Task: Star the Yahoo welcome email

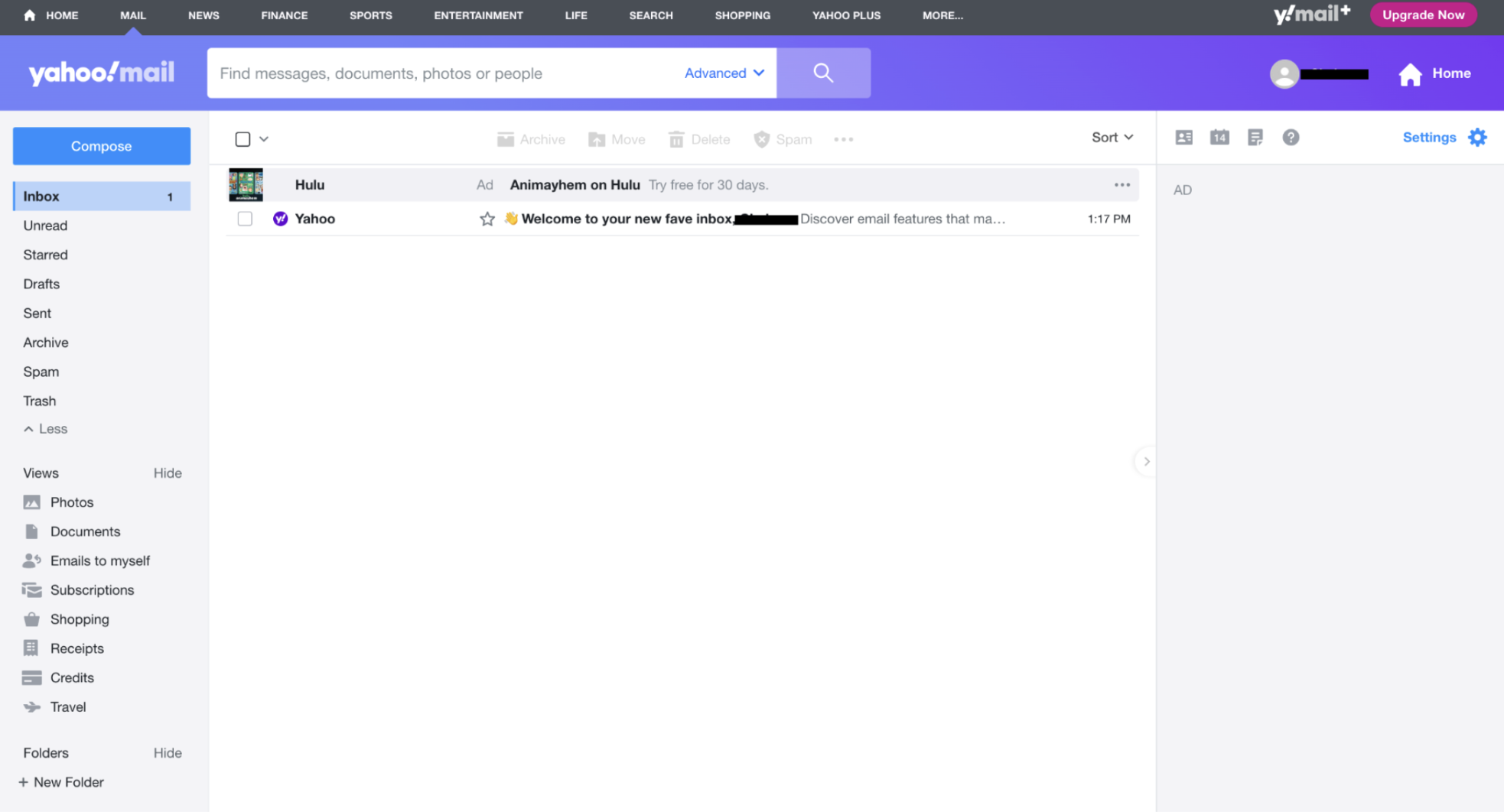Action: (x=487, y=219)
